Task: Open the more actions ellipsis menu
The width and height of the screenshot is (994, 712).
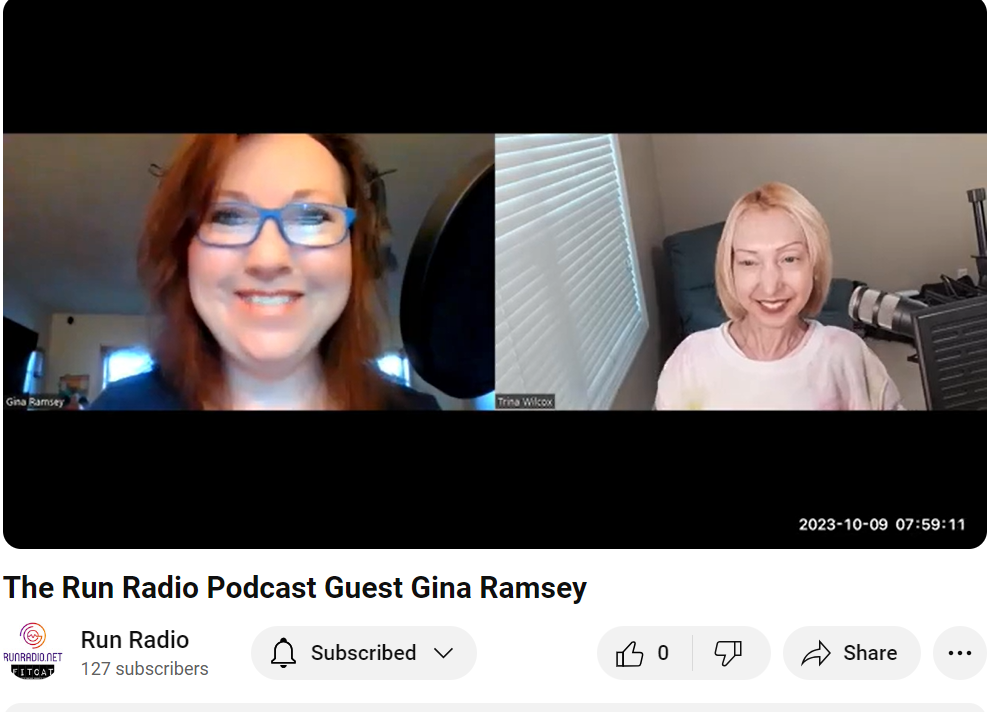Action: 960,653
